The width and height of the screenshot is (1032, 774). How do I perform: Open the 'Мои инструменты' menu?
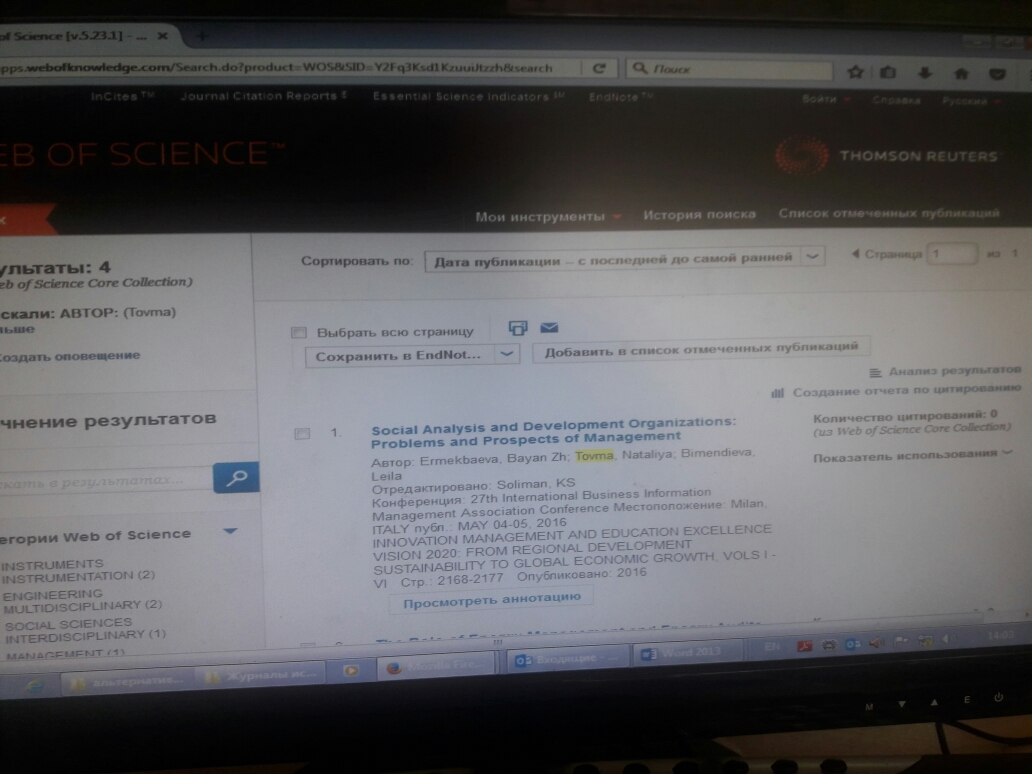pyautogui.click(x=548, y=216)
